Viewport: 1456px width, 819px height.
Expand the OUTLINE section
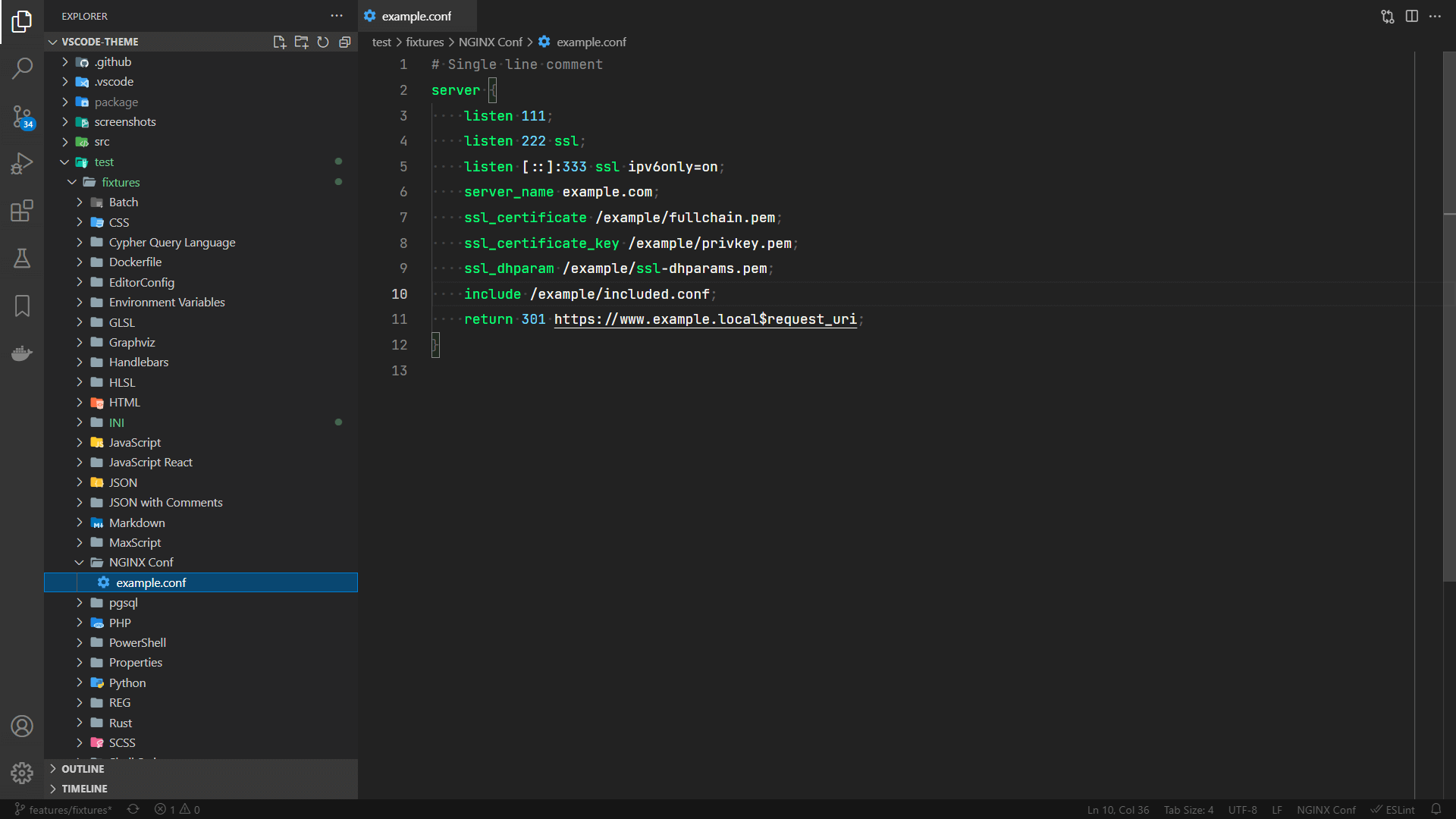[83, 769]
